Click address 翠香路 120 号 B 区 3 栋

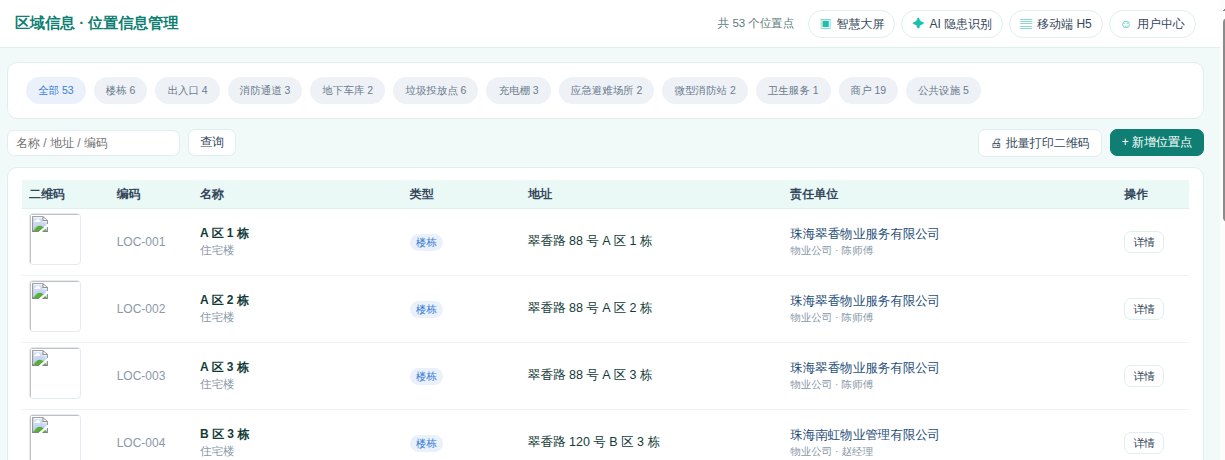(x=594, y=442)
